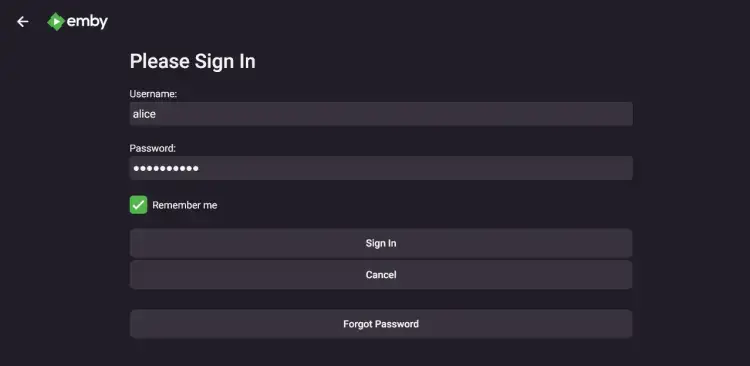Toggle Remember me via its text label

pyautogui.click(x=185, y=205)
